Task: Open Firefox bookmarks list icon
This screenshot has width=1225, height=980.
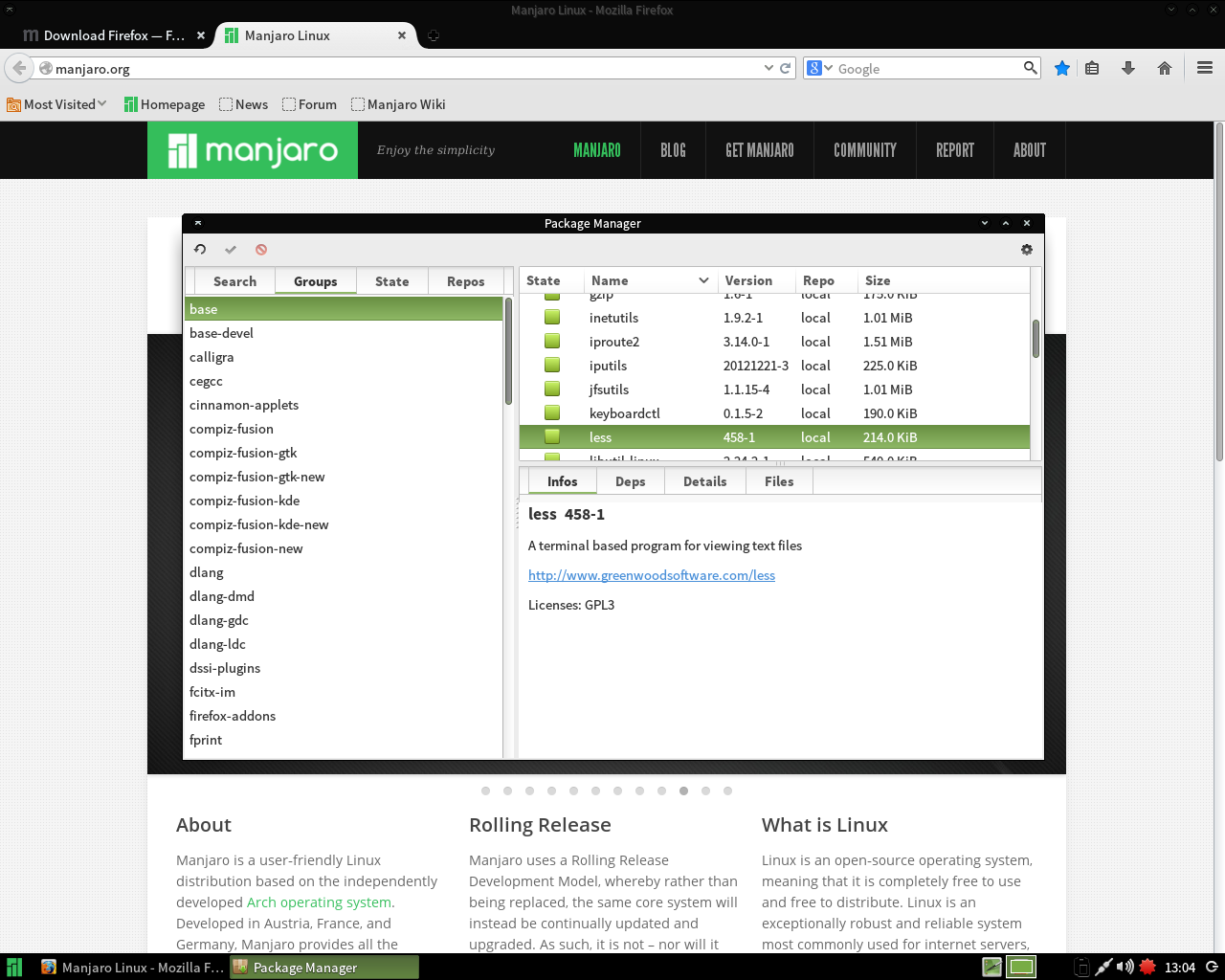Action: (1092, 68)
